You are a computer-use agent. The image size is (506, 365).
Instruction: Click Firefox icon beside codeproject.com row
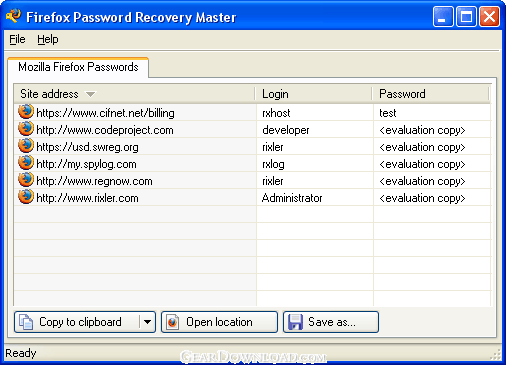(x=26, y=129)
